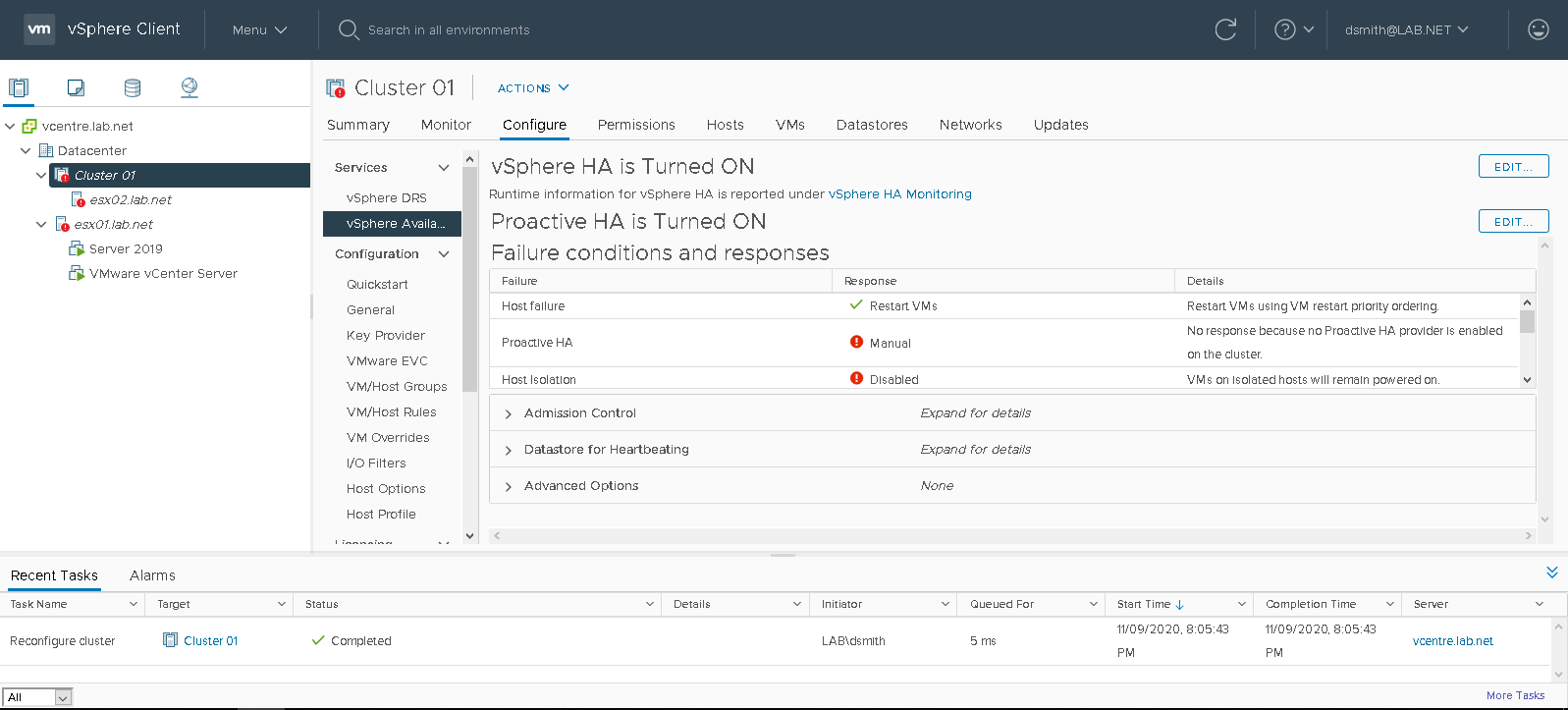Click Cluster 01 icon in Recent Tasks
Screen dimensions: 1568x710
pyautogui.click(x=171, y=640)
